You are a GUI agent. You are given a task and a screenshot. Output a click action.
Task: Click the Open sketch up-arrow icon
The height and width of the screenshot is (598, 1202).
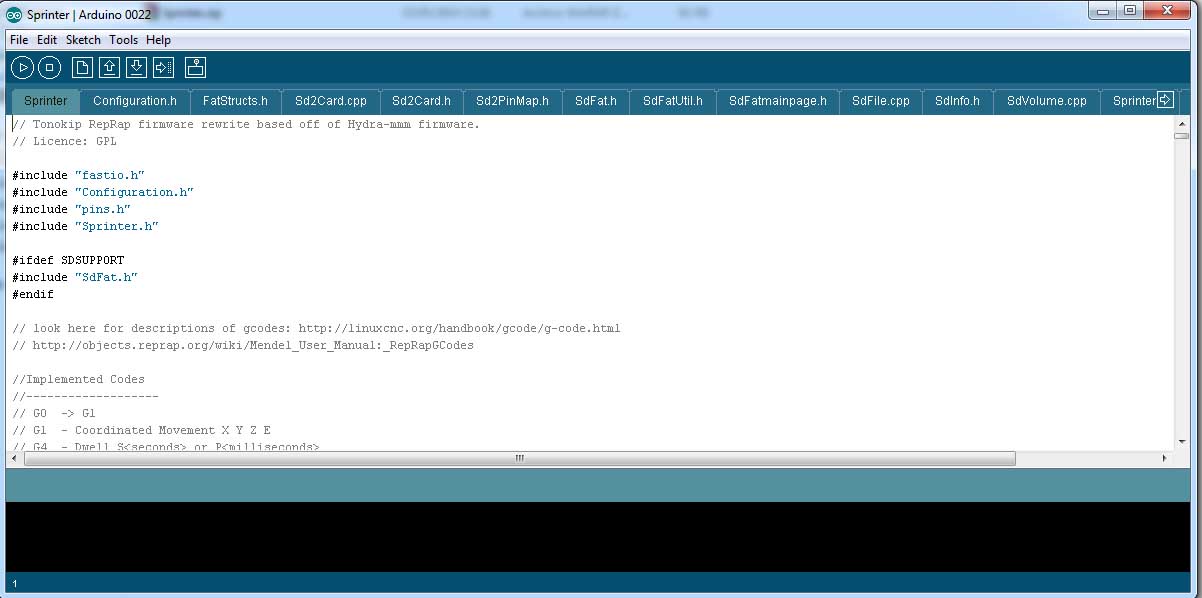click(110, 67)
